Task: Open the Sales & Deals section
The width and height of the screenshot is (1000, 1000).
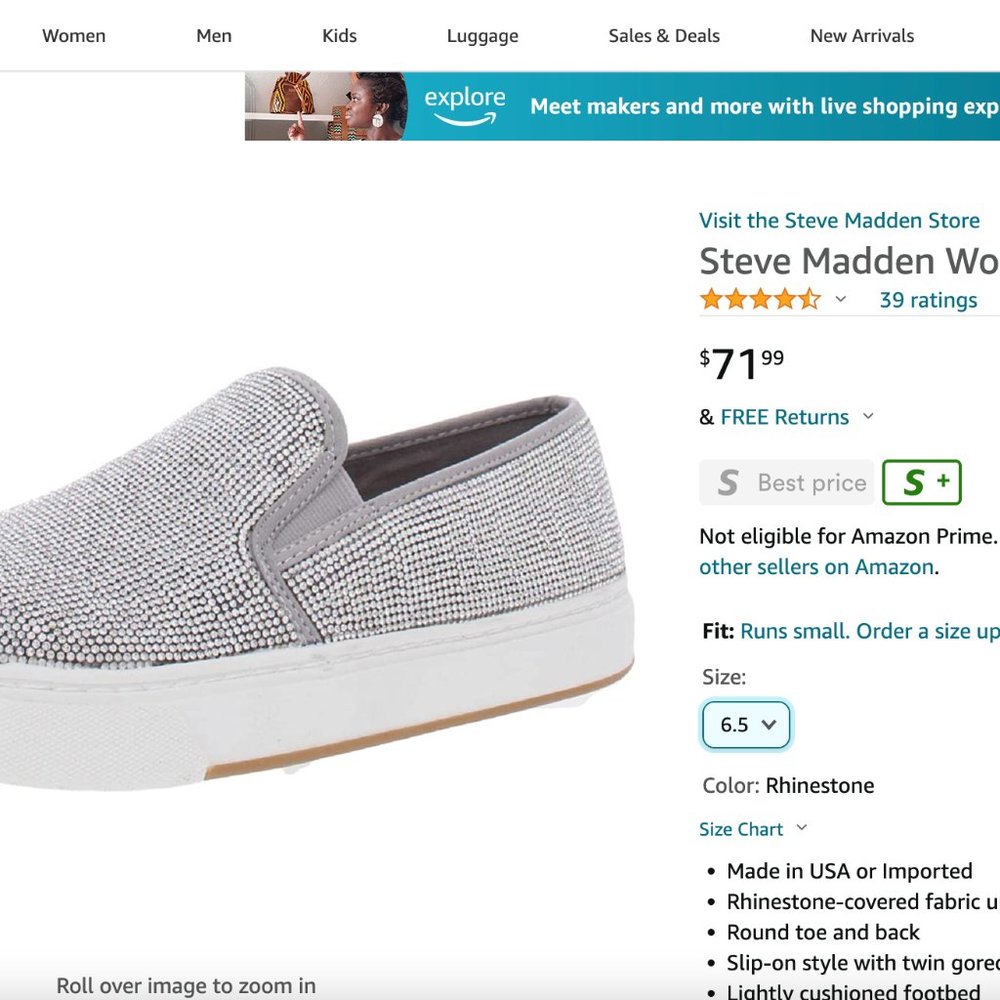Action: (x=664, y=36)
